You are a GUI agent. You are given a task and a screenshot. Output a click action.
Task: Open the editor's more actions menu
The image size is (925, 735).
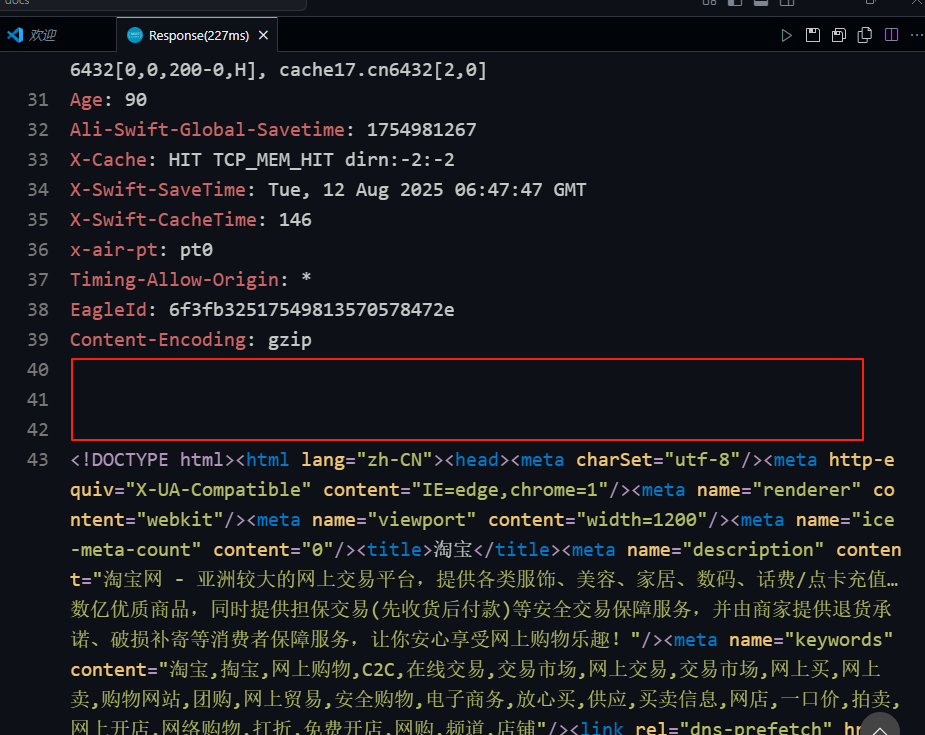[917, 35]
